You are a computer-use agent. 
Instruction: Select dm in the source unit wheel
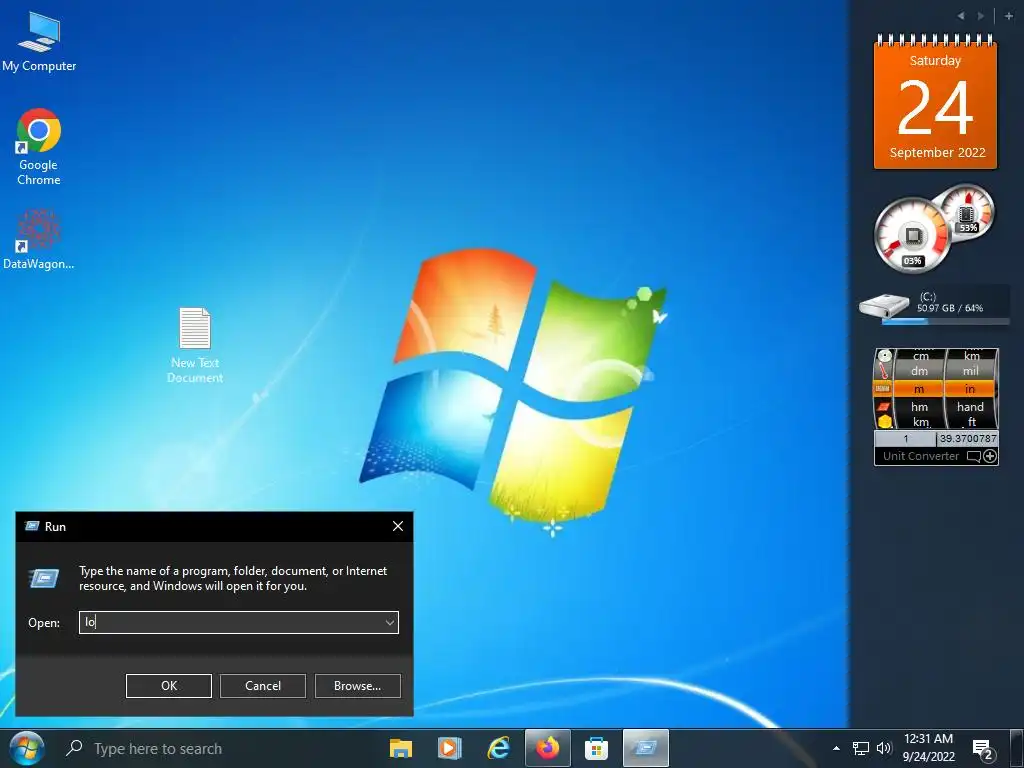click(x=919, y=371)
